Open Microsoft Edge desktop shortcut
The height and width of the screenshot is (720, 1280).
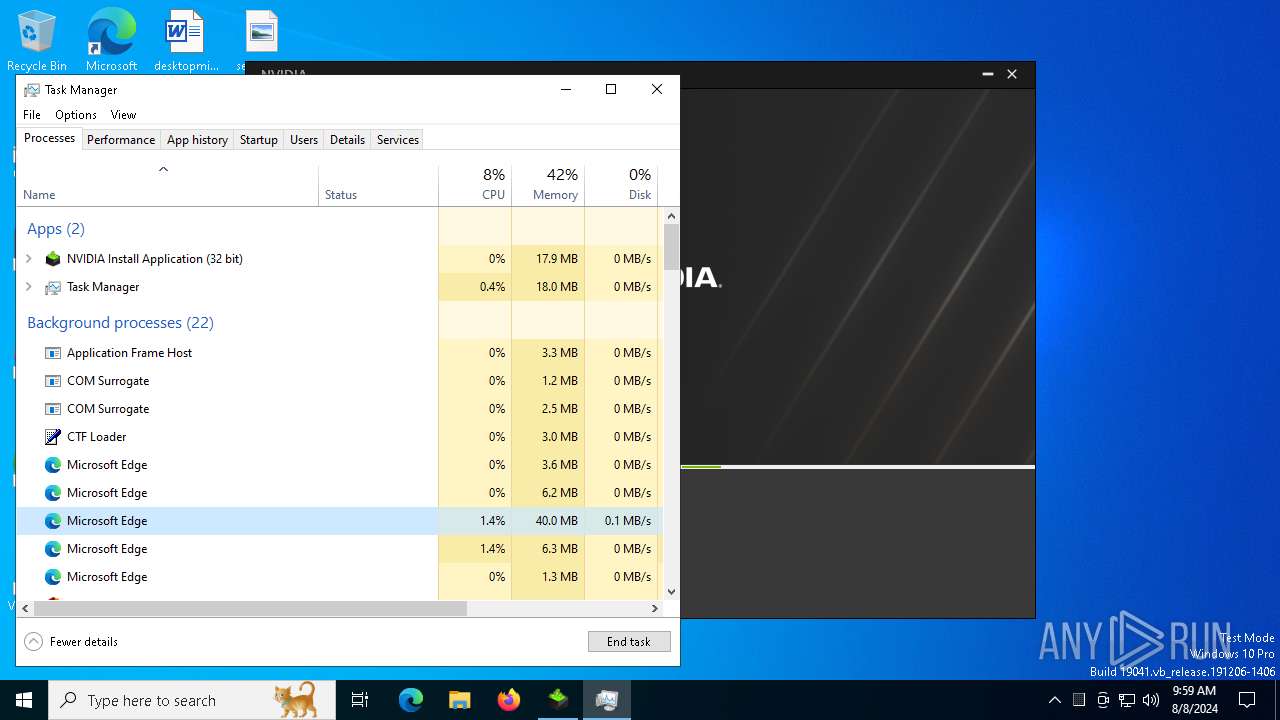111,40
